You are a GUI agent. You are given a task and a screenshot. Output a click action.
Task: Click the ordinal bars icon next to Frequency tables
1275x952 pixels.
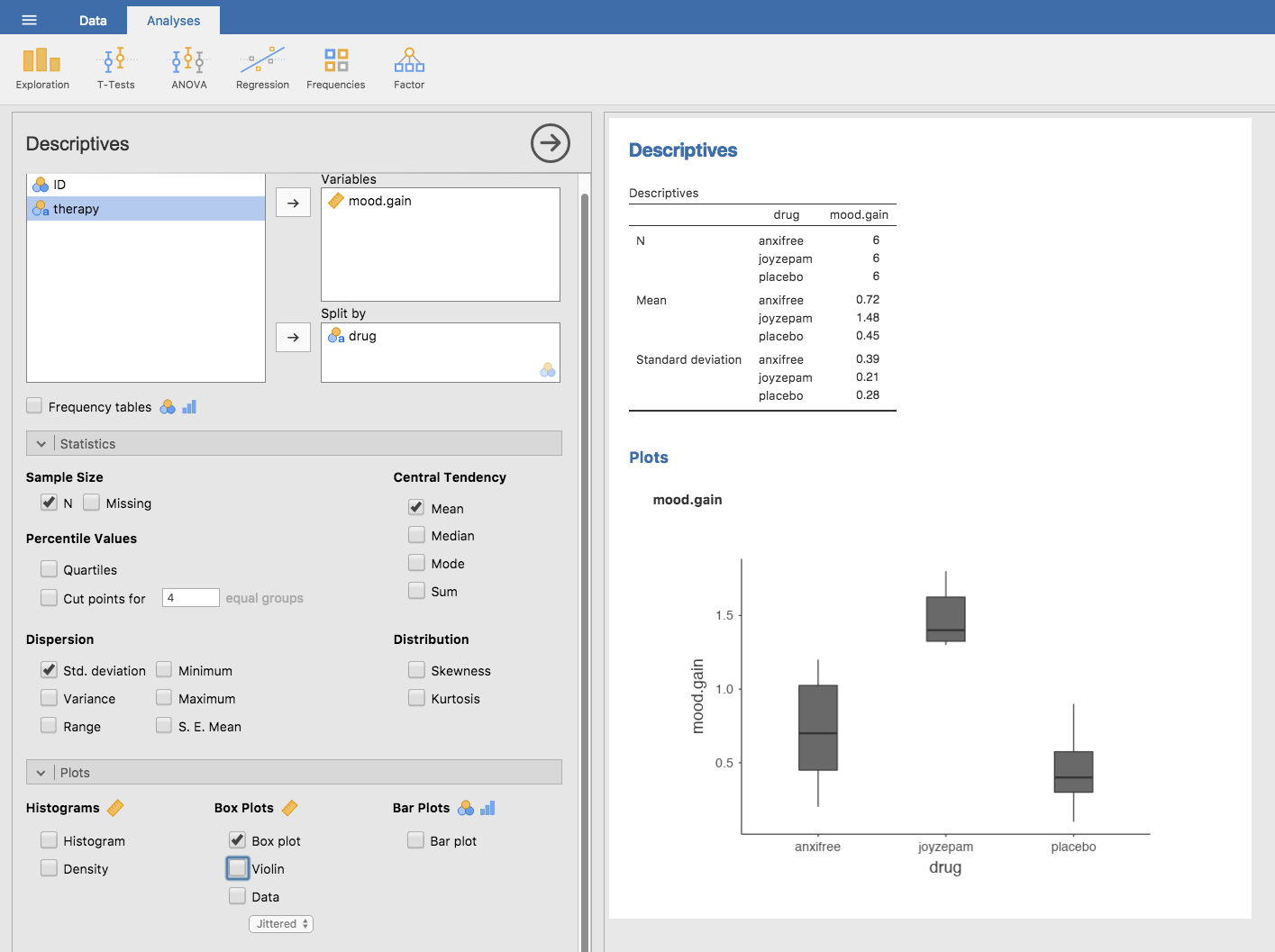pyautogui.click(x=189, y=407)
